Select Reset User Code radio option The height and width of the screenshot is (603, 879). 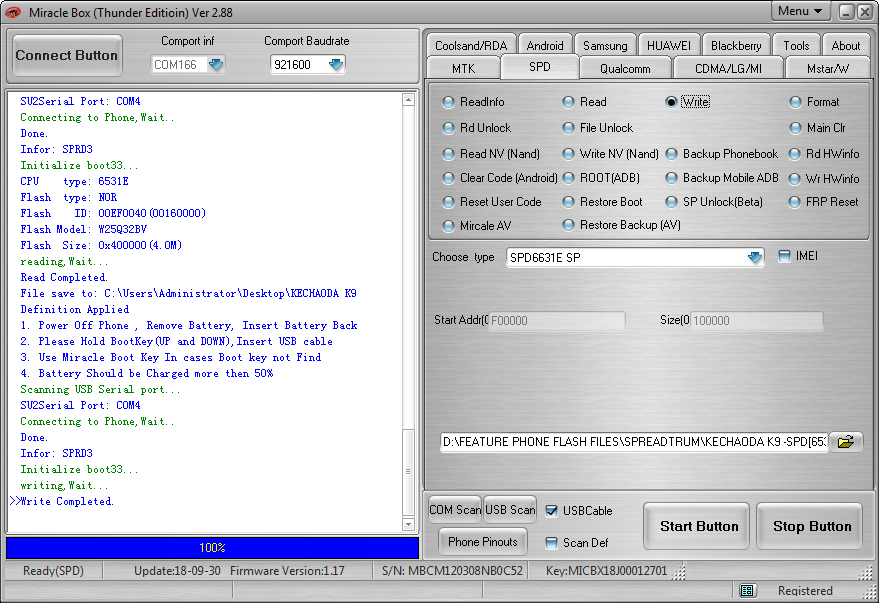click(448, 202)
